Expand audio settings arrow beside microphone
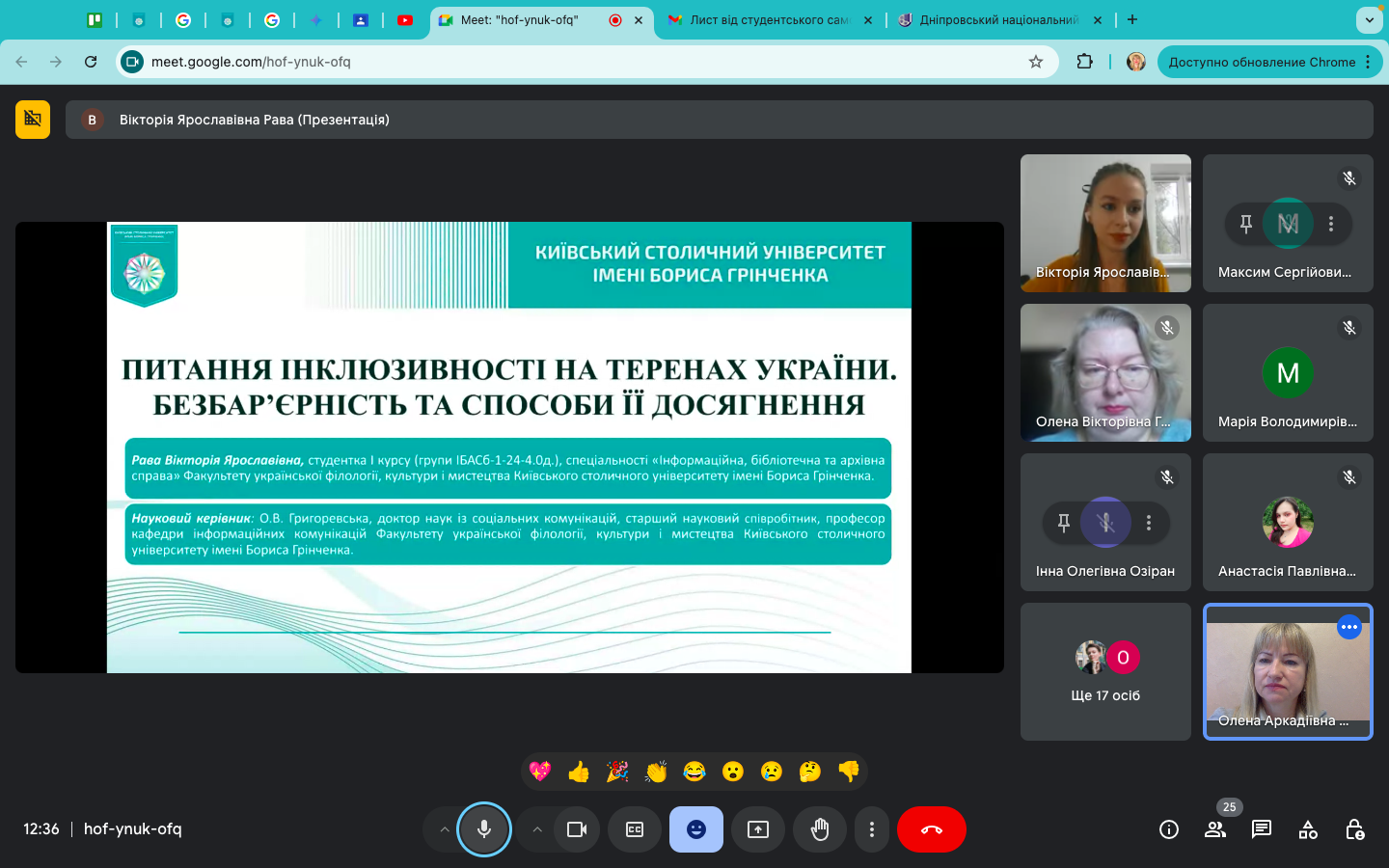This screenshot has width=1389, height=868. coord(444,829)
